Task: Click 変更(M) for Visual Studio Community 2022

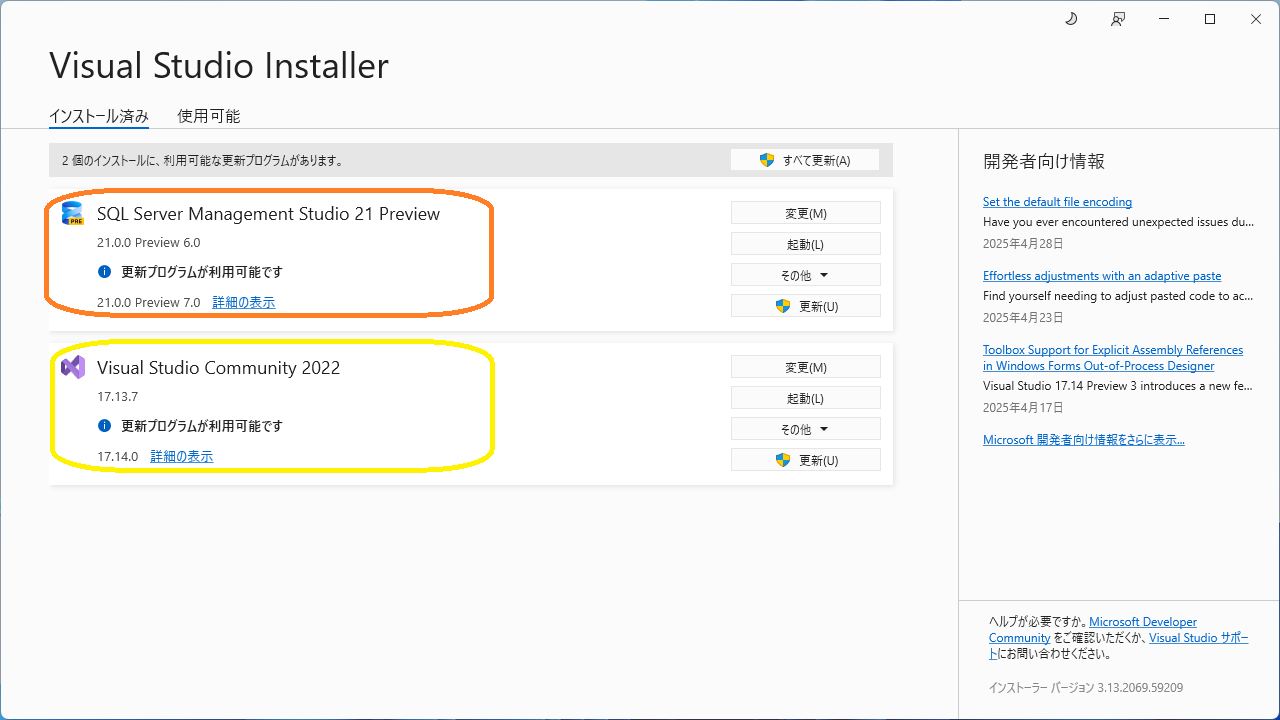Action: (x=806, y=367)
